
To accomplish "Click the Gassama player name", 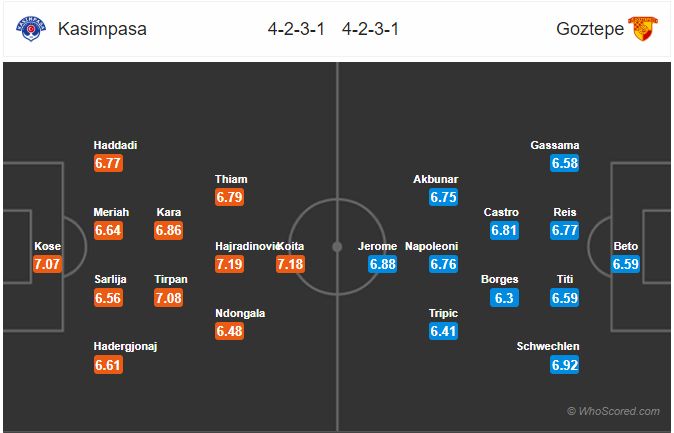I will tap(555, 145).
